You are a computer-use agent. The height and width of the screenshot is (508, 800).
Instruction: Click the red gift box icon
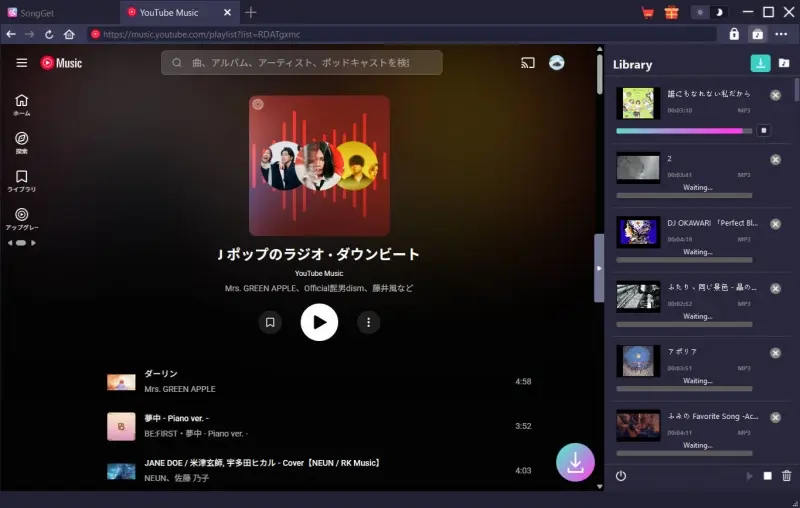coord(671,13)
